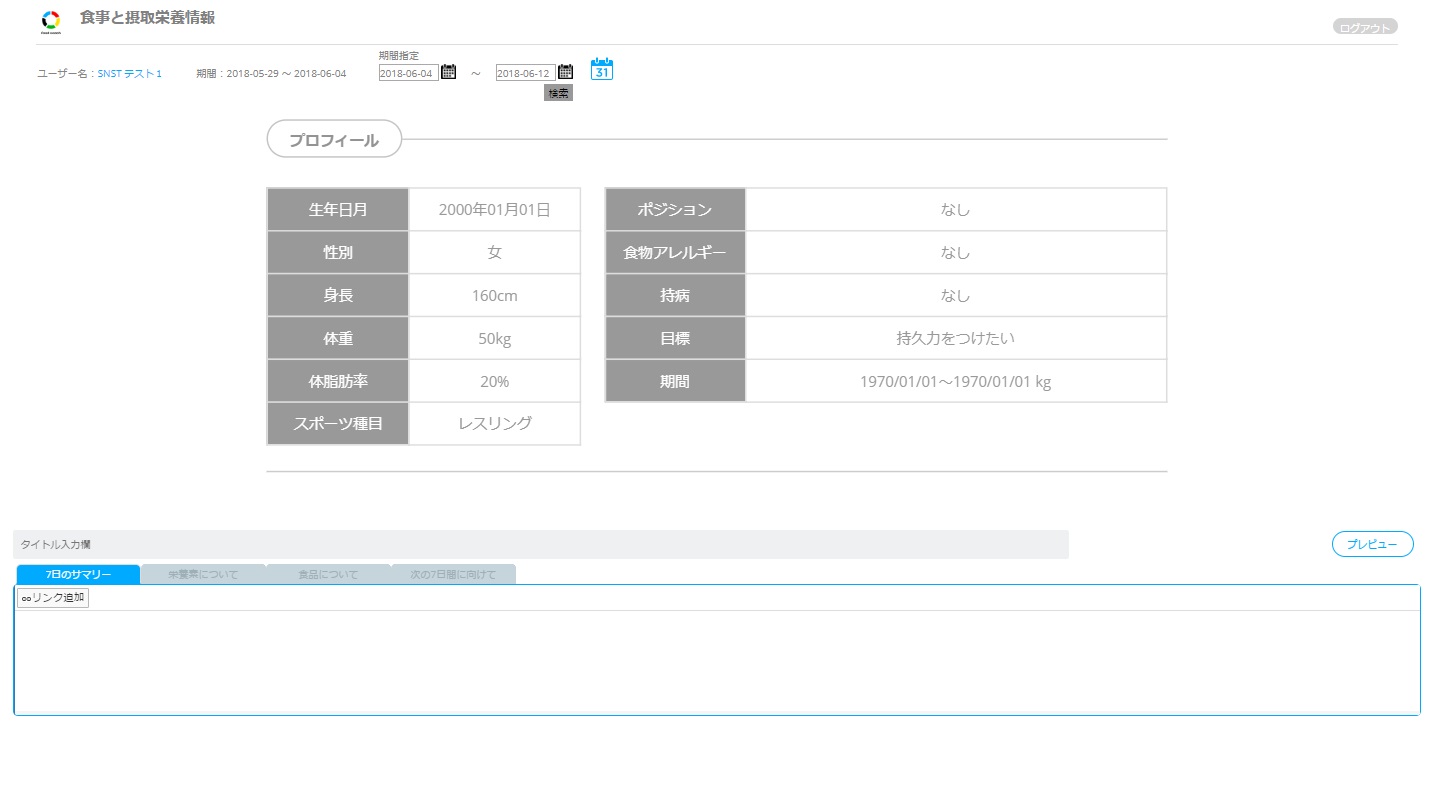Open the 次の7日間に向けて tab
Screen dimensions: 1429x811
click(x=453, y=575)
